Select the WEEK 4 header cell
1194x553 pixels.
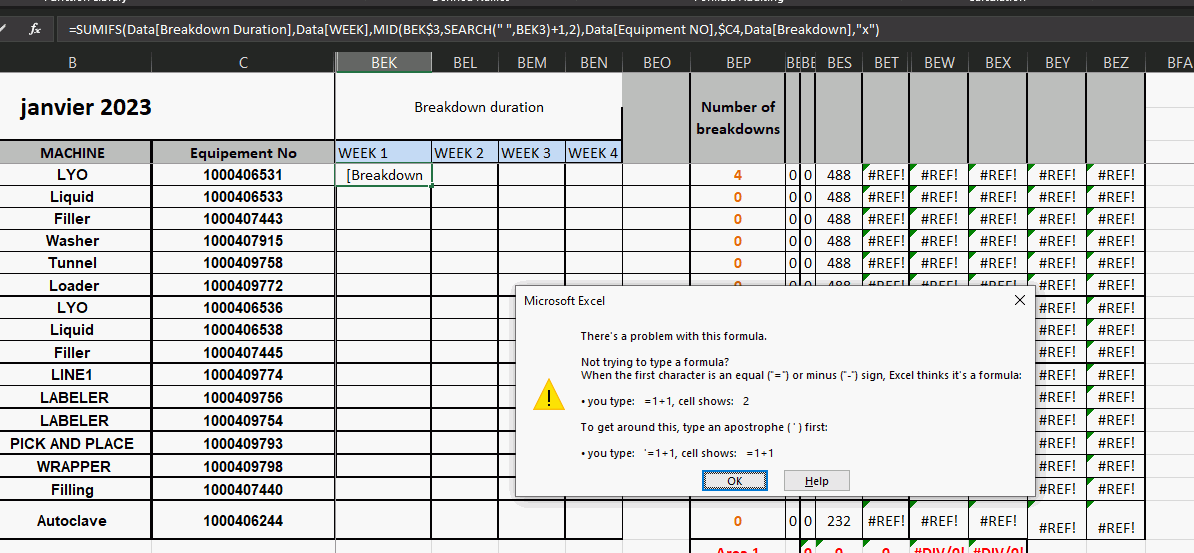click(593, 153)
